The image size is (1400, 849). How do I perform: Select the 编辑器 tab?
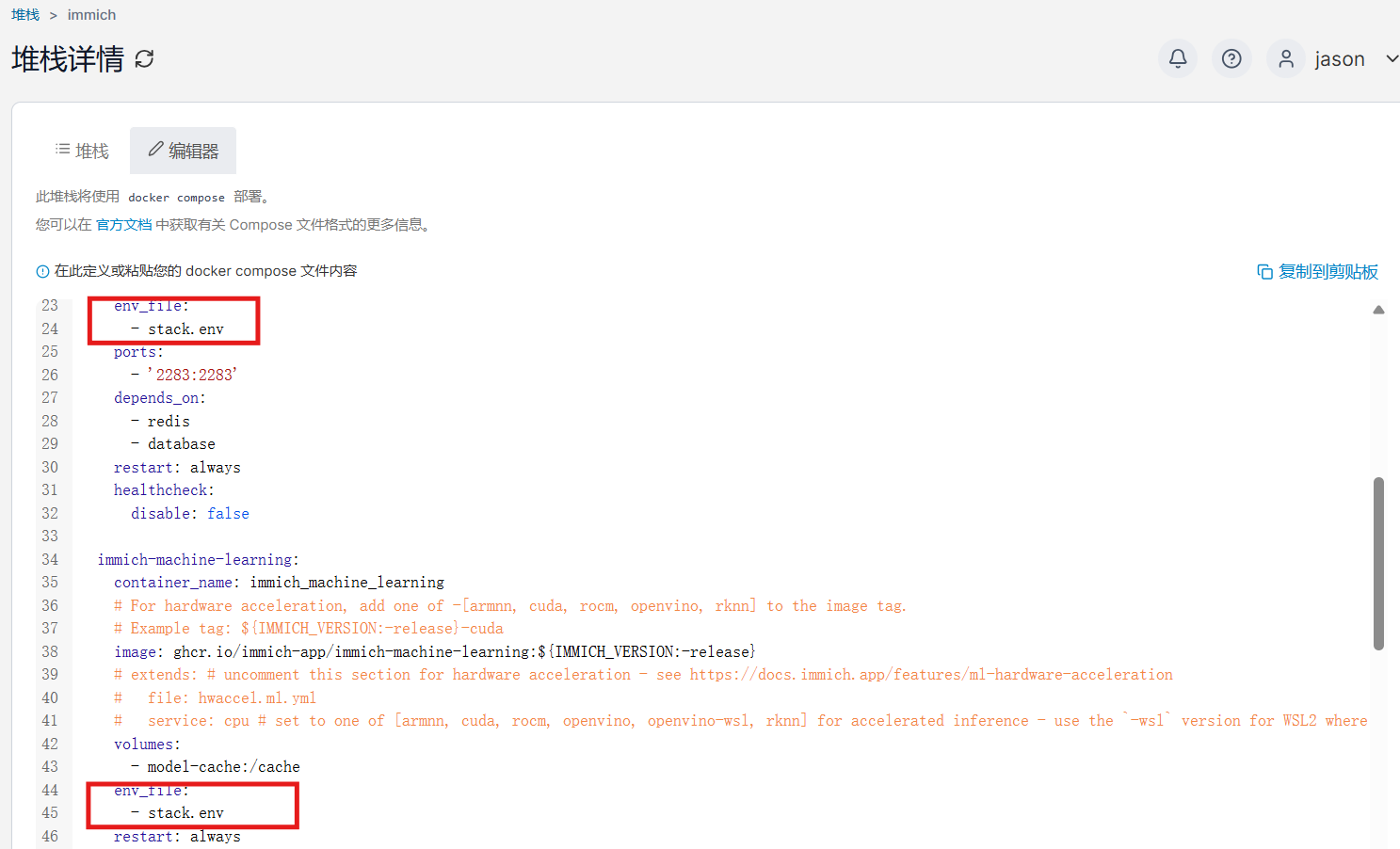pos(183,151)
